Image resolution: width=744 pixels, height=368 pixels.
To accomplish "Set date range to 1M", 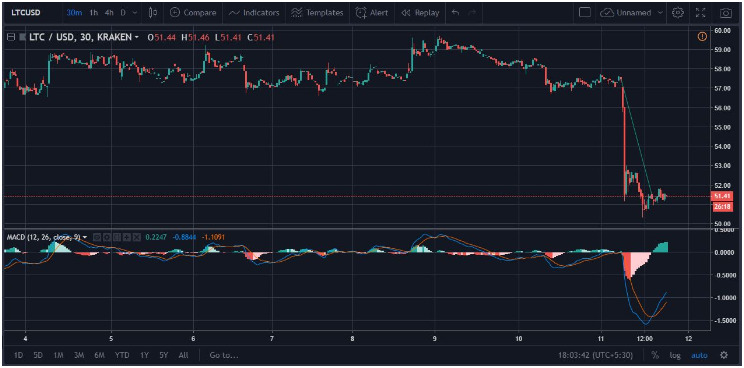I will pyautogui.click(x=59, y=355).
